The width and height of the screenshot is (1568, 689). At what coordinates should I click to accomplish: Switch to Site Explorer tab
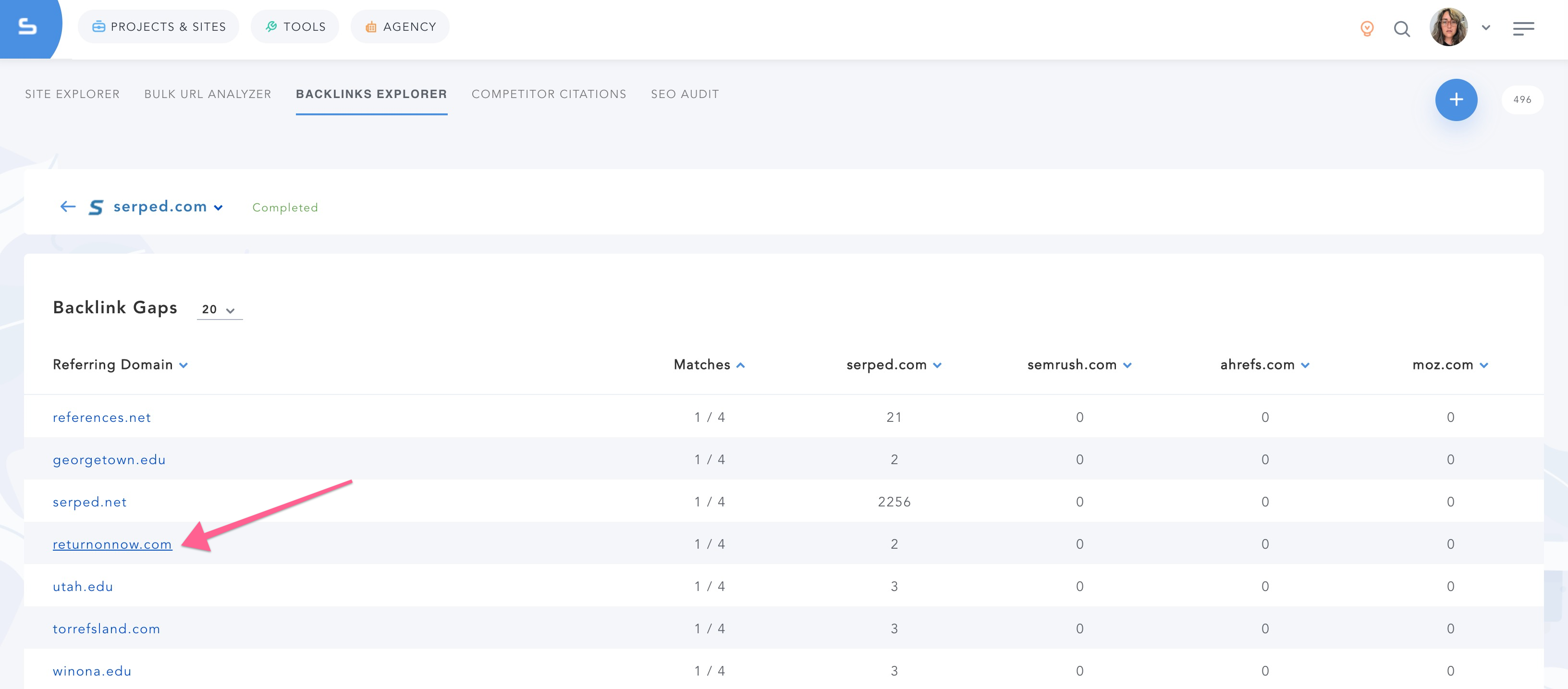point(73,94)
